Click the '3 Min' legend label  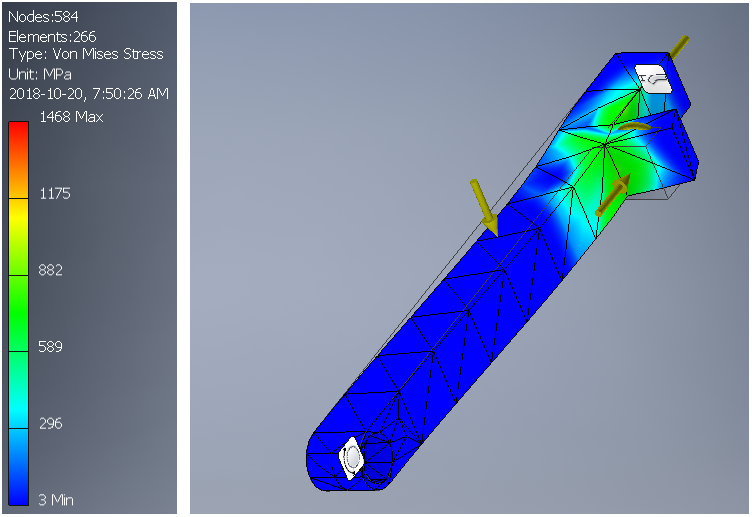pos(56,500)
